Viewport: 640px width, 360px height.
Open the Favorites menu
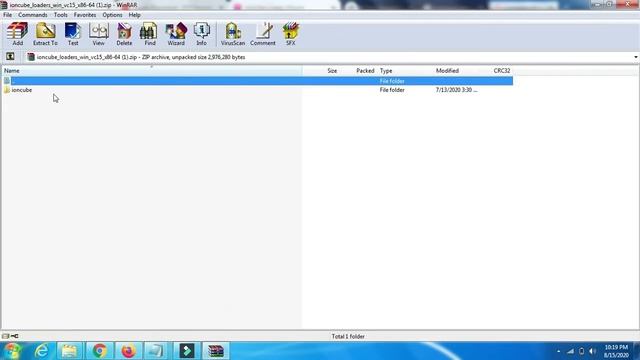pos(85,15)
